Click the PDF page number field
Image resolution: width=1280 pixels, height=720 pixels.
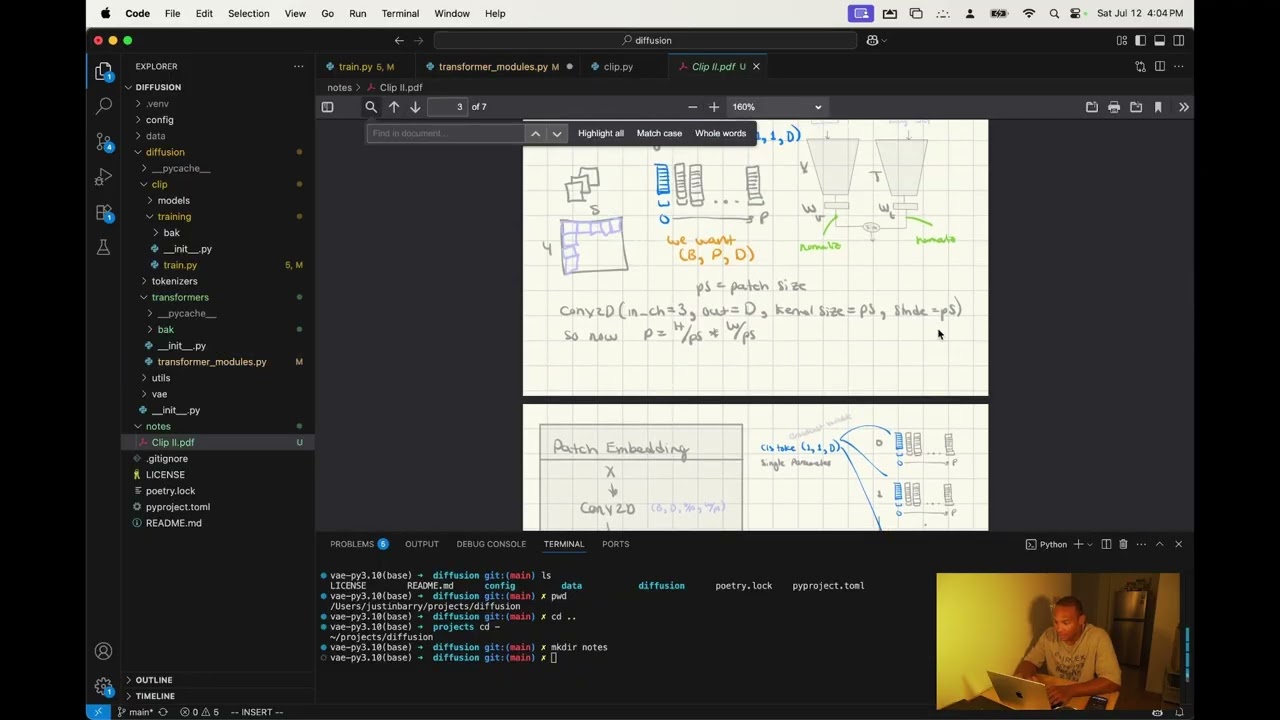447,107
